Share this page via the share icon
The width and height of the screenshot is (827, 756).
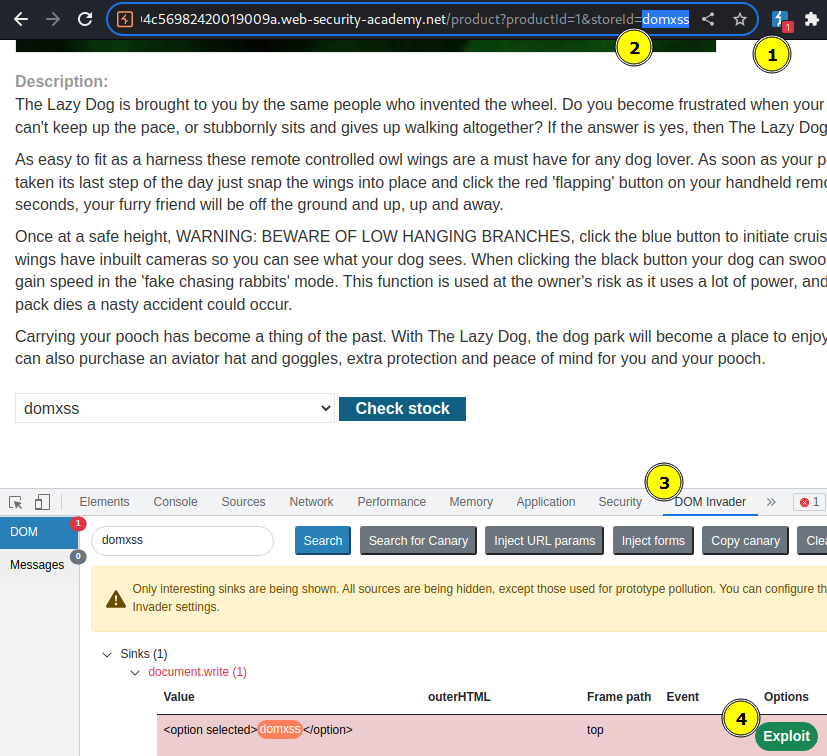point(708,20)
